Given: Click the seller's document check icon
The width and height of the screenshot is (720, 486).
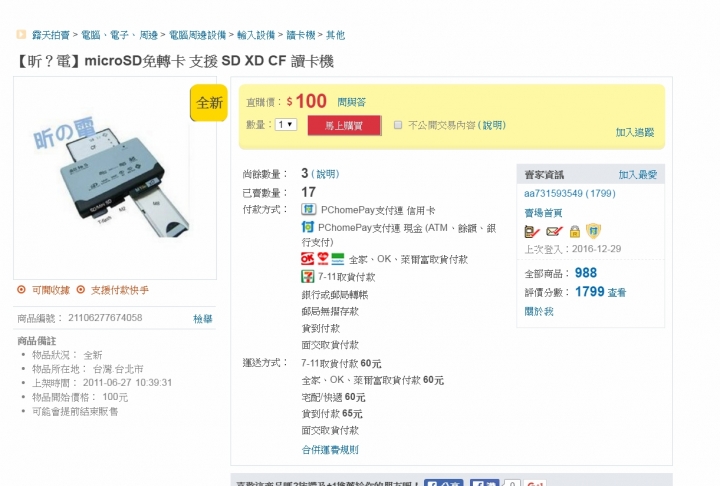Looking at the screenshot, I should (x=532, y=231).
